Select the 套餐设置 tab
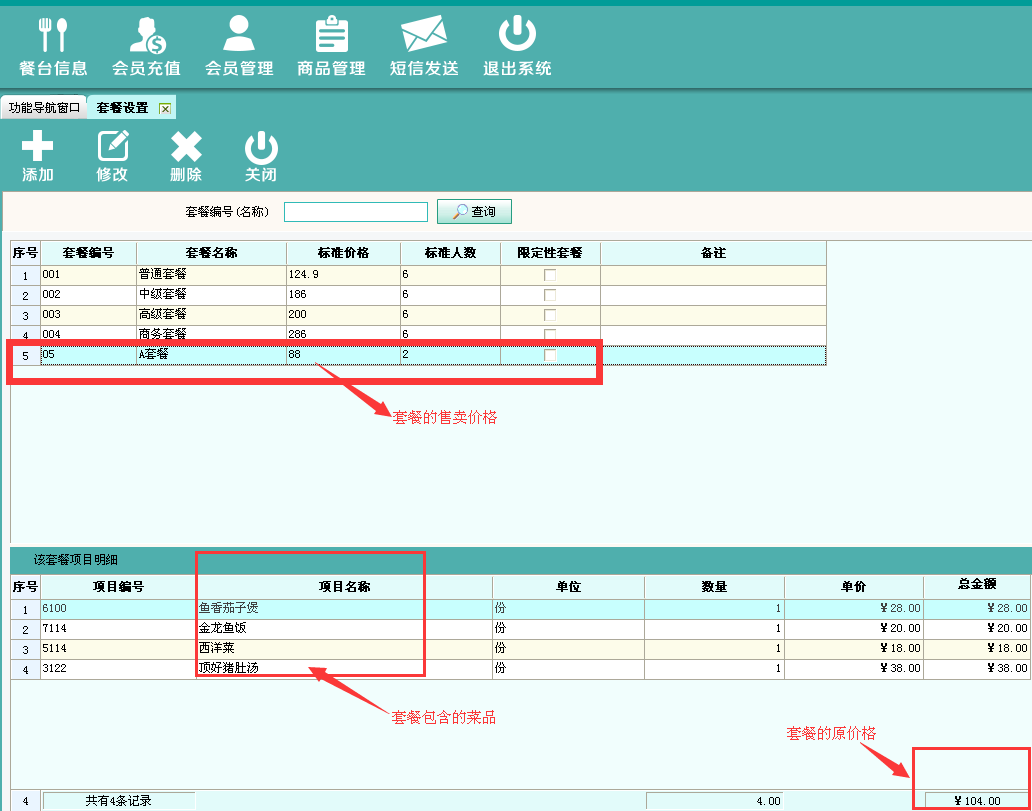Image resolution: width=1032 pixels, height=811 pixels. (122, 108)
